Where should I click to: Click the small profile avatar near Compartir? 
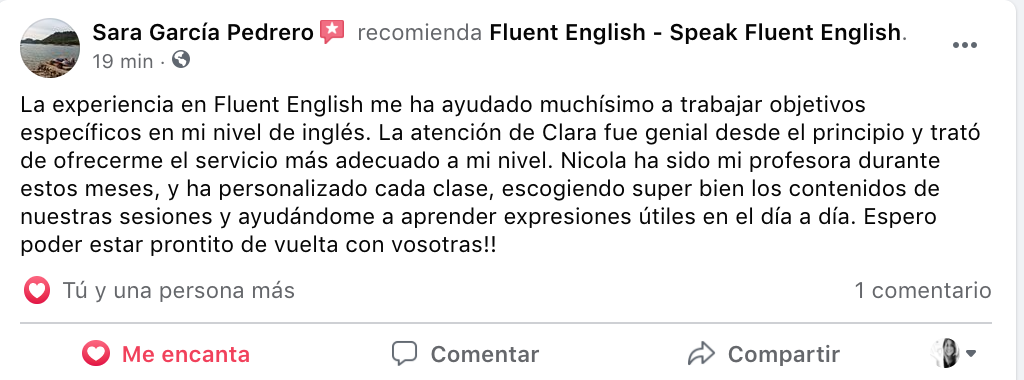click(x=946, y=353)
